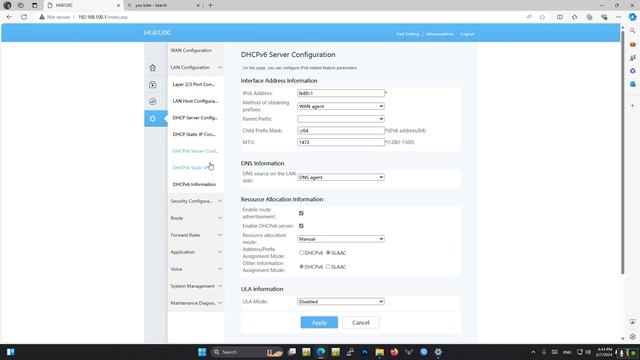Expand System Management menu section

coord(196,286)
